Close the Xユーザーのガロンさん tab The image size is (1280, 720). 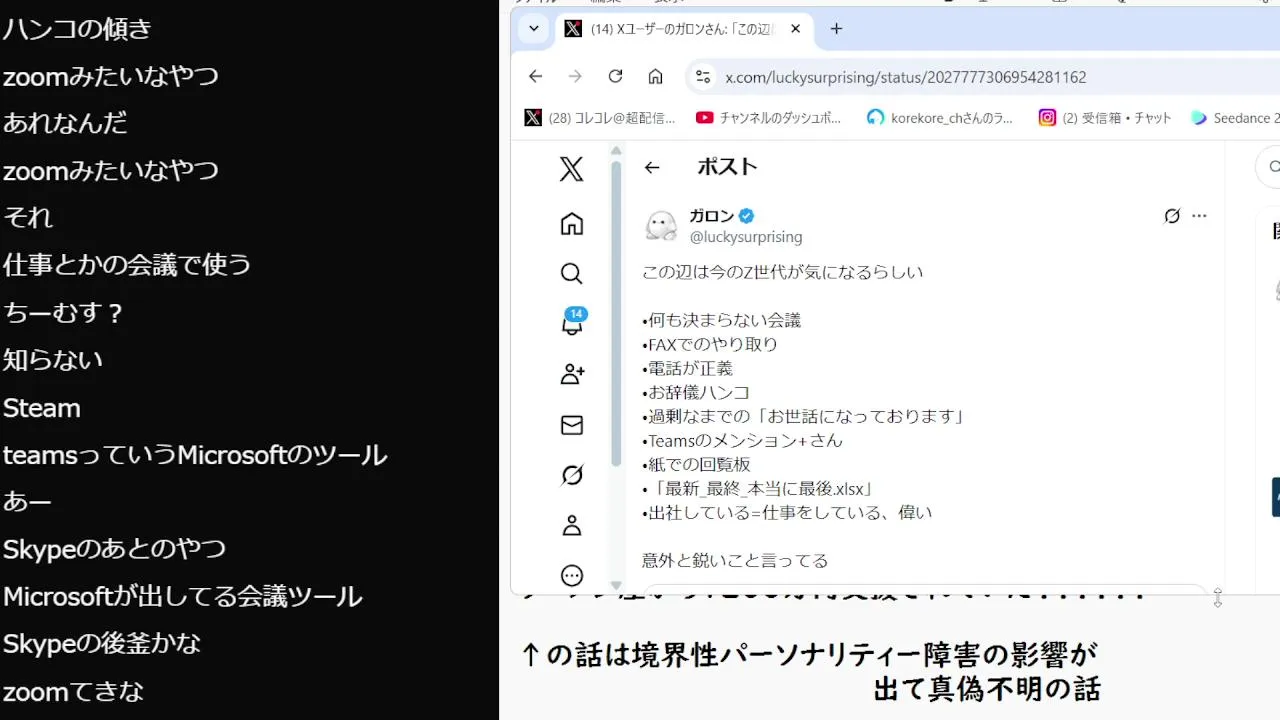pos(796,29)
